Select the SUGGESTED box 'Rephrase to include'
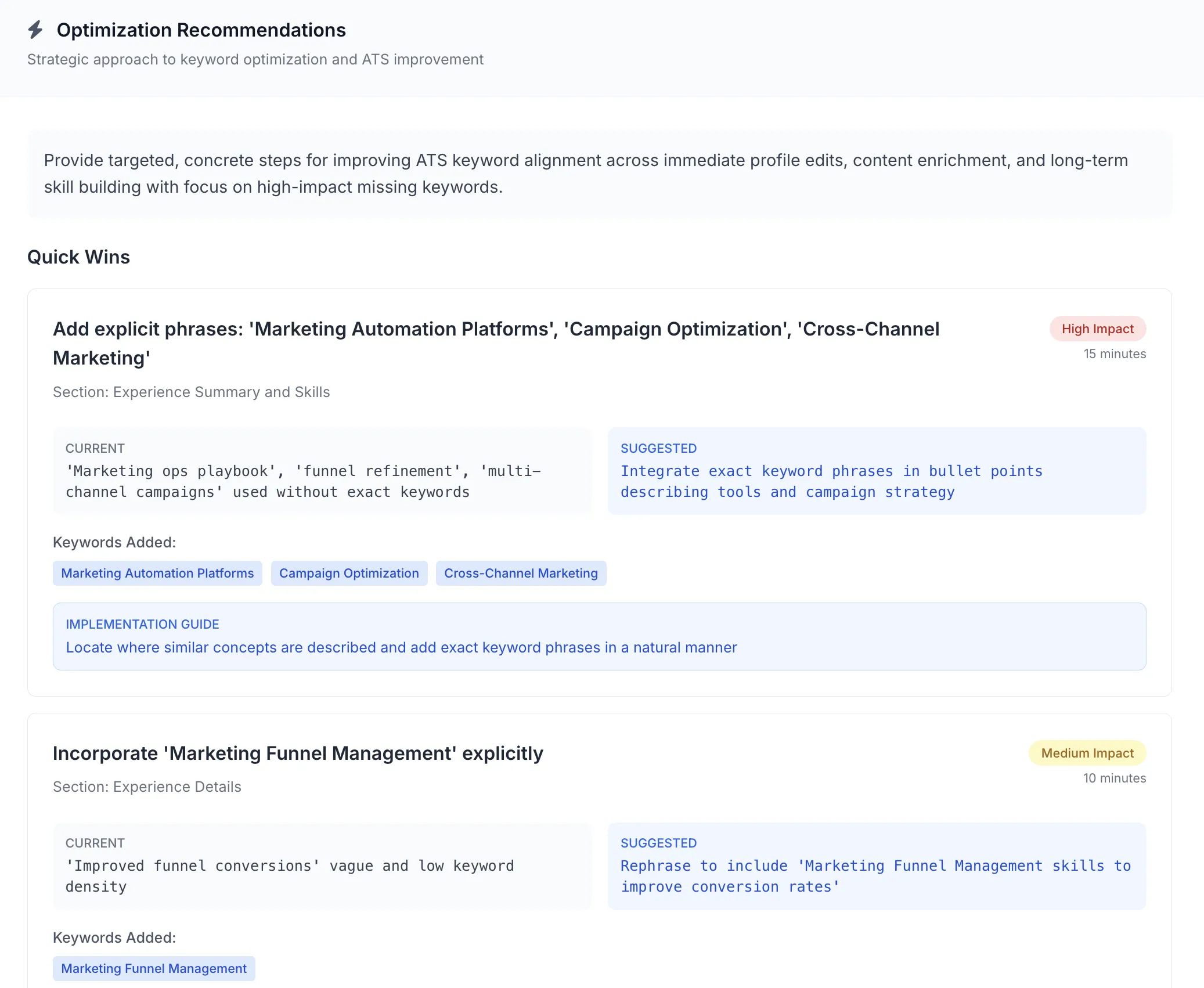This screenshot has height=988, width=1204. [877, 866]
